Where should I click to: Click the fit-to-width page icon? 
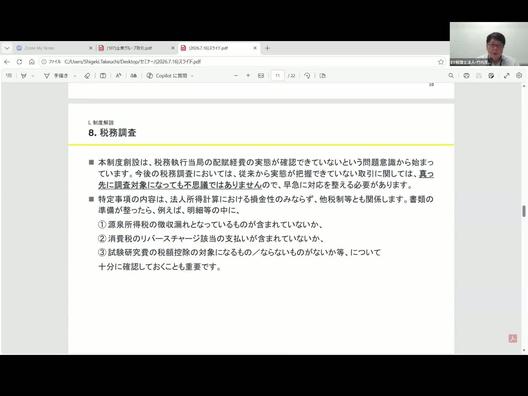coord(261,76)
